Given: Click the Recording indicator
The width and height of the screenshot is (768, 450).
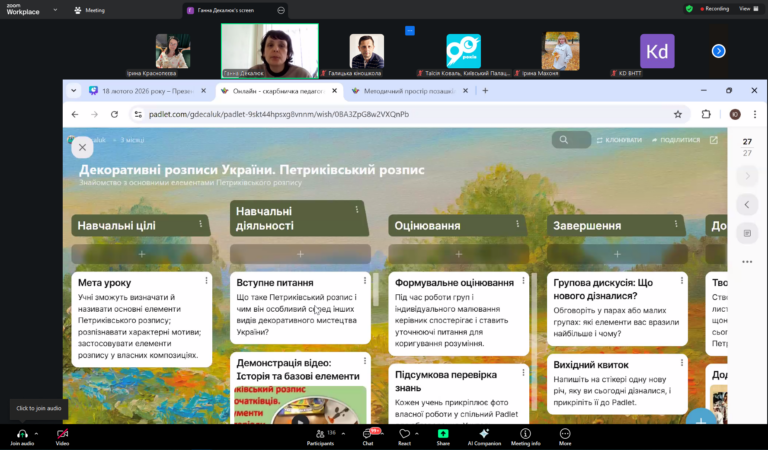Looking at the screenshot, I should point(715,9).
